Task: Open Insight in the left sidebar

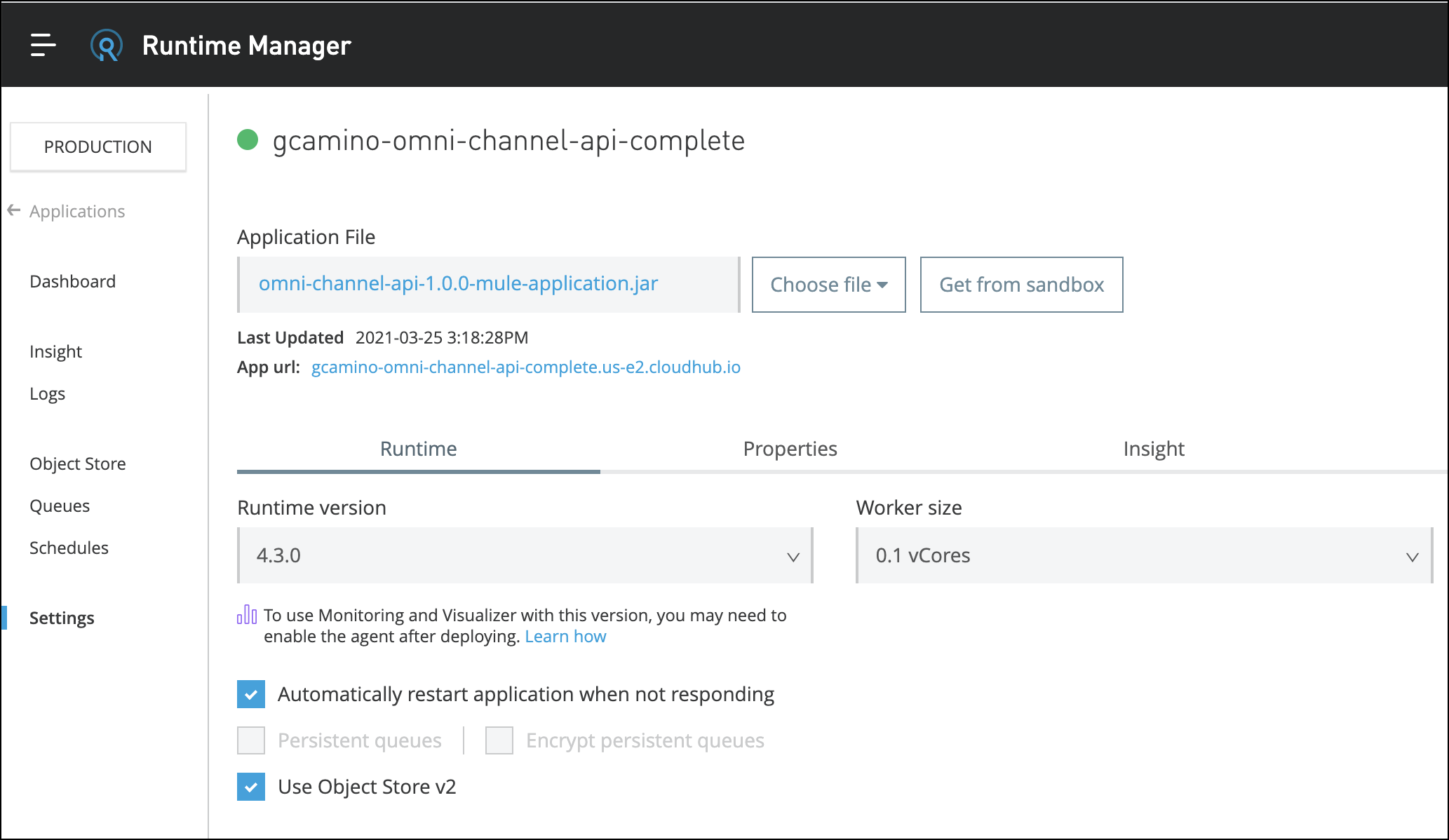Action: 56,351
